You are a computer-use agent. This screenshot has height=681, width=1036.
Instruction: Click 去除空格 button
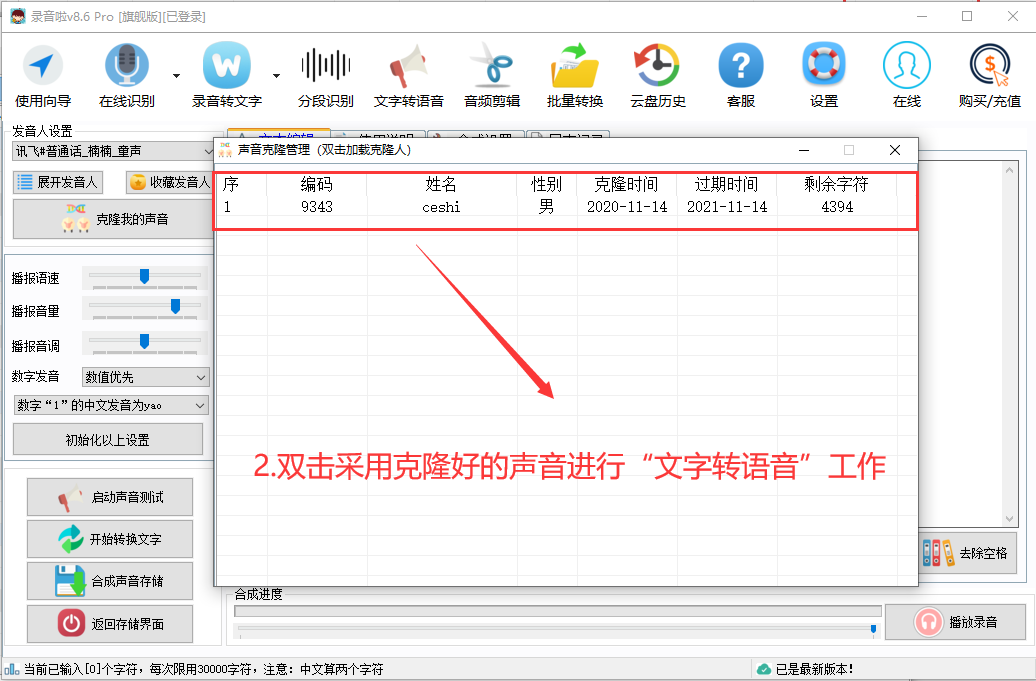coord(967,553)
